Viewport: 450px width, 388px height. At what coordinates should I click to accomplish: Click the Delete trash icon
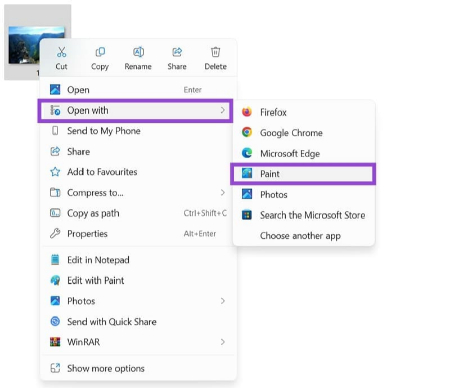(216, 52)
